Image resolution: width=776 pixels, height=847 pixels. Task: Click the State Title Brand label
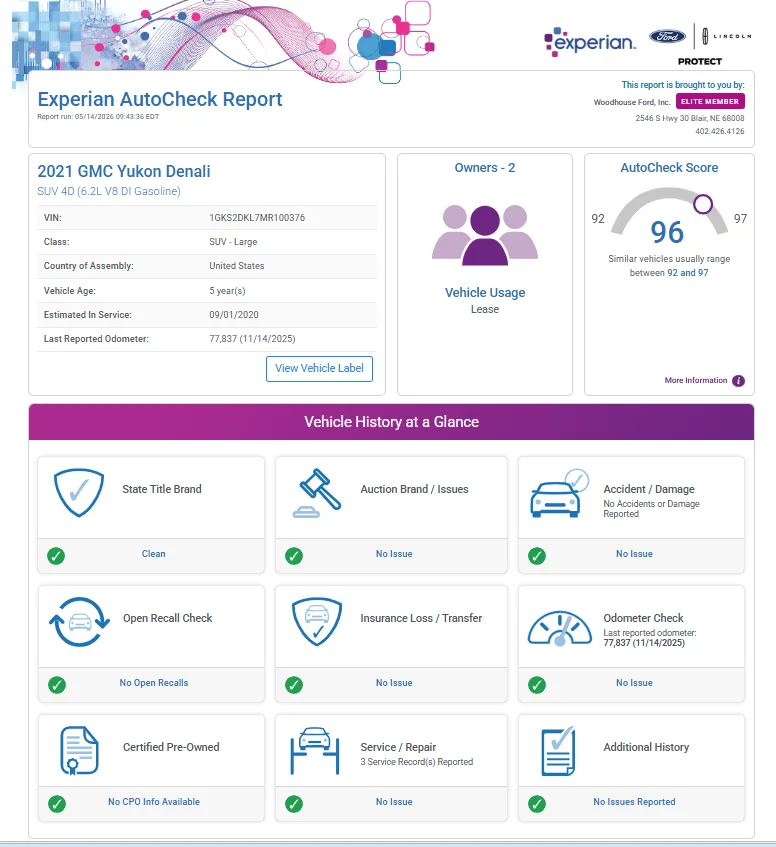pyautogui.click(x=162, y=489)
